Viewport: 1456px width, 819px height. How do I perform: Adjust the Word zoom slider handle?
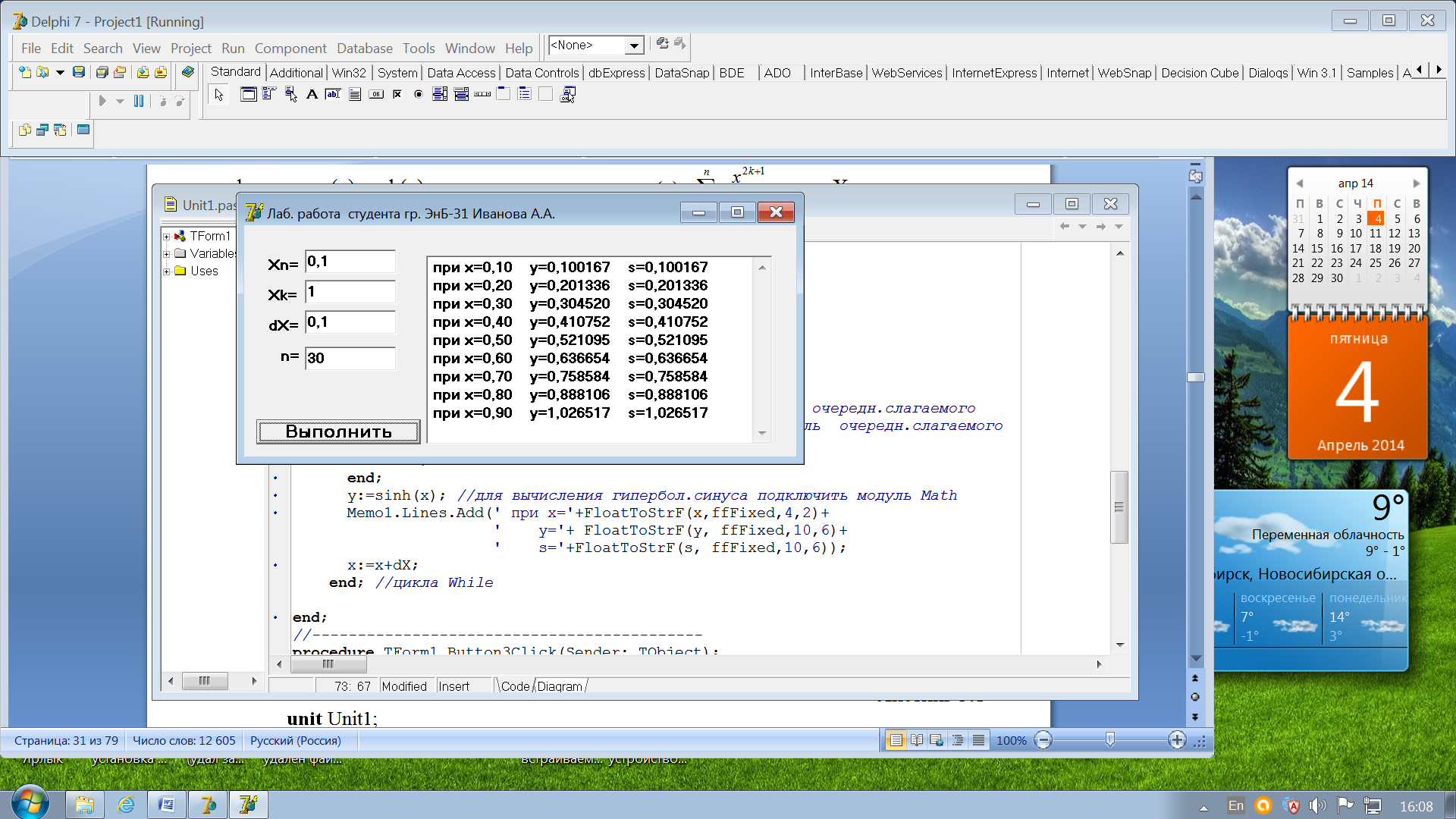tap(1109, 739)
